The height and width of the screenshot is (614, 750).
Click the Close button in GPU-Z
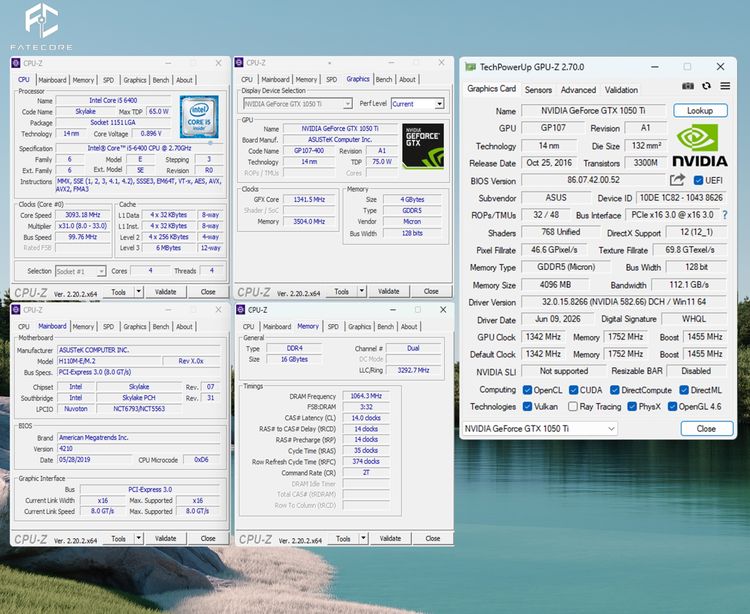pos(706,428)
